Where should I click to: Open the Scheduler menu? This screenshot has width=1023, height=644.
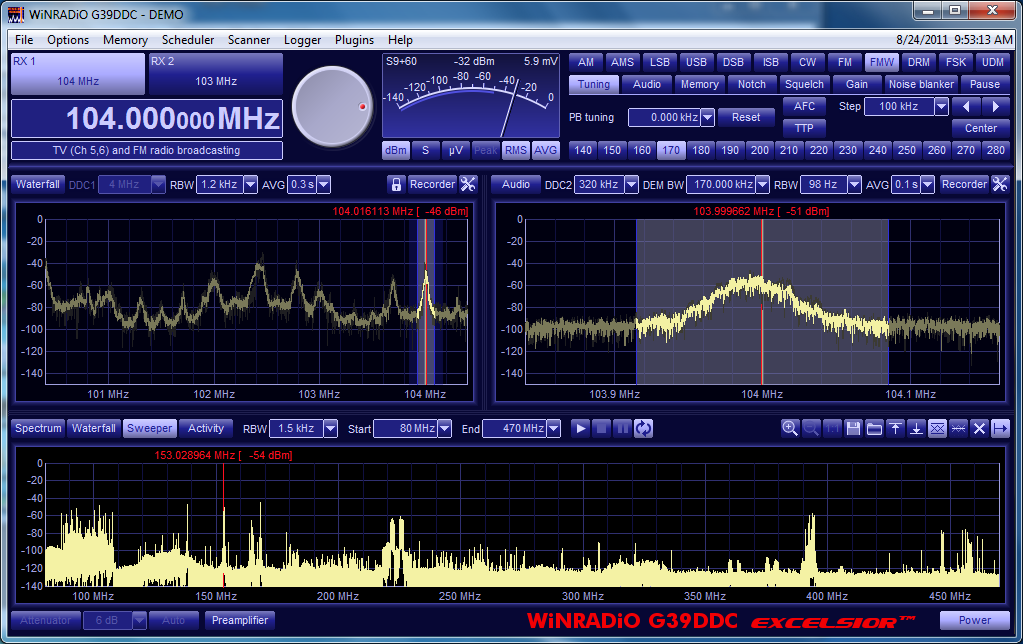(x=188, y=40)
